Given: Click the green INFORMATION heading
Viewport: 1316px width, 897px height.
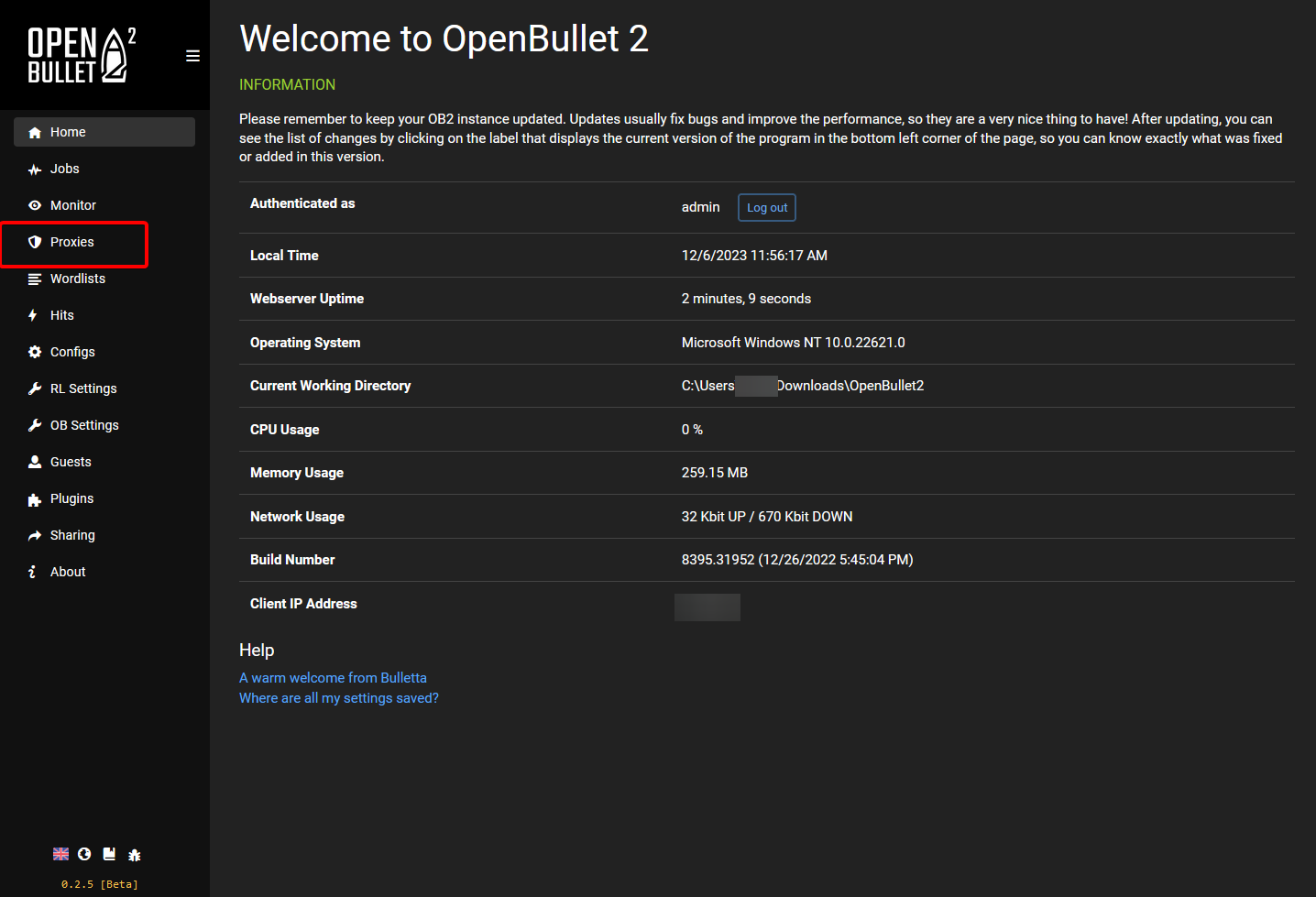Looking at the screenshot, I should [288, 84].
